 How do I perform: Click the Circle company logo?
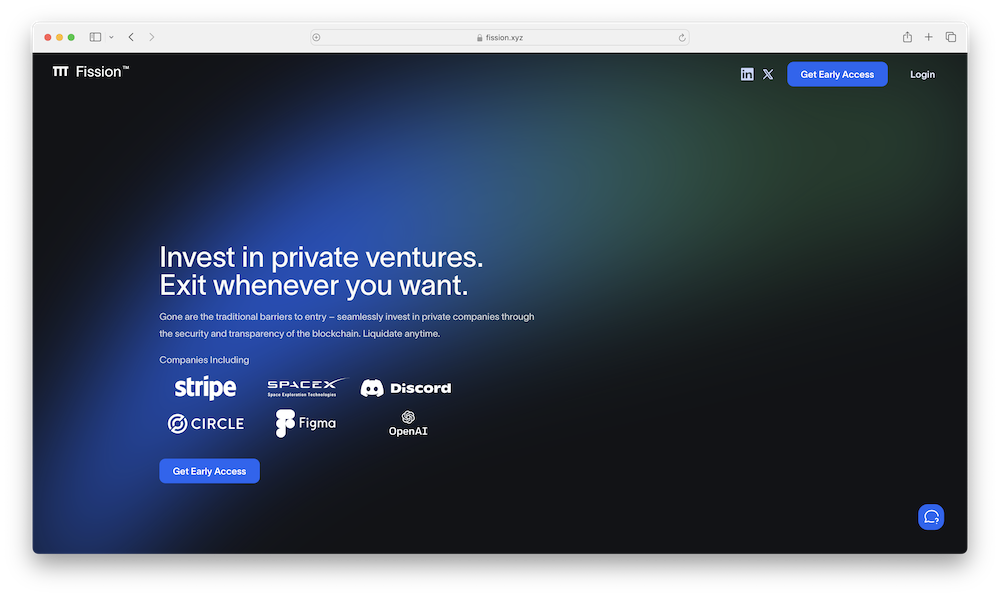click(205, 424)
